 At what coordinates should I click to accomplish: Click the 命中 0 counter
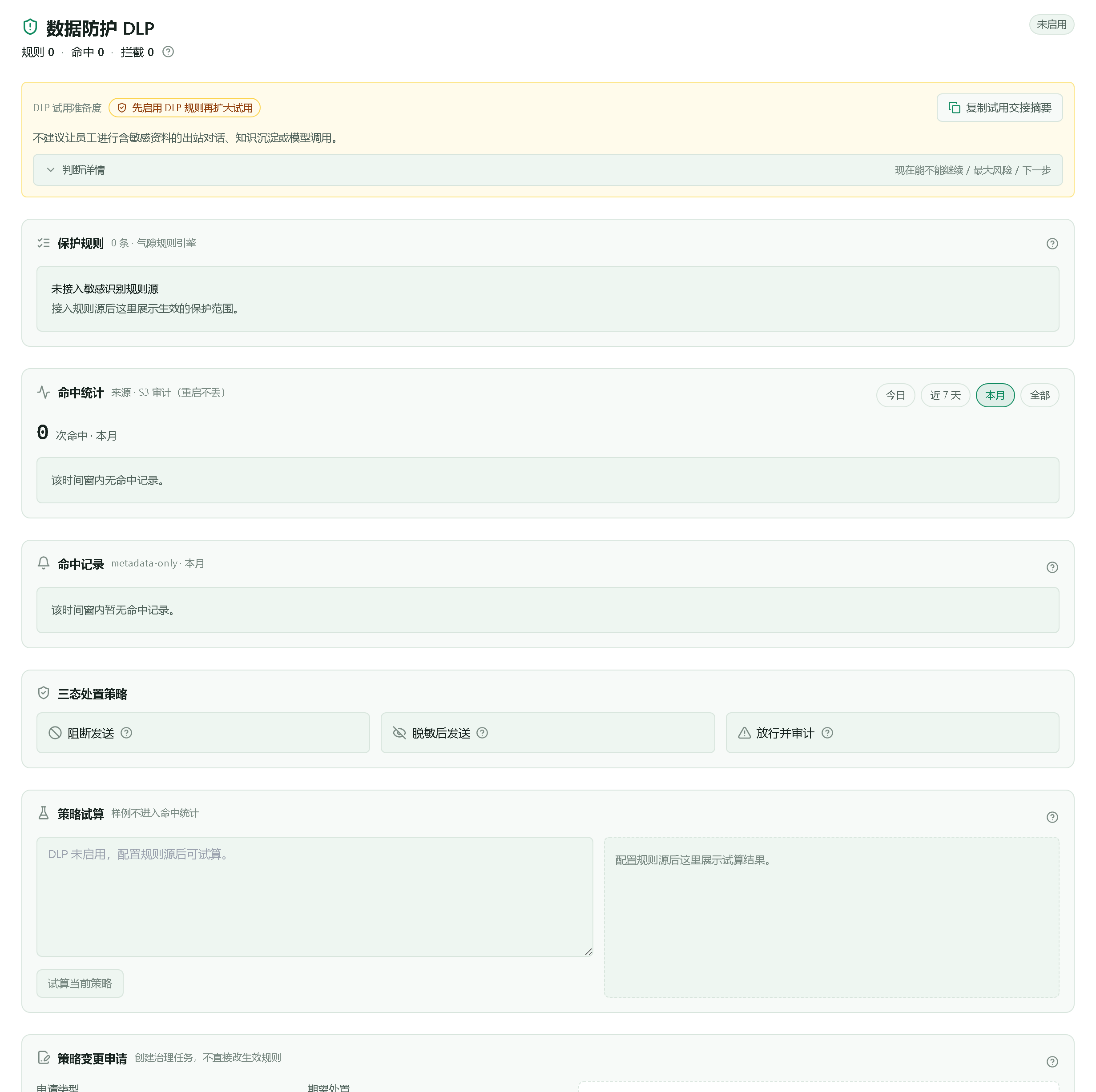pos(87,52)
